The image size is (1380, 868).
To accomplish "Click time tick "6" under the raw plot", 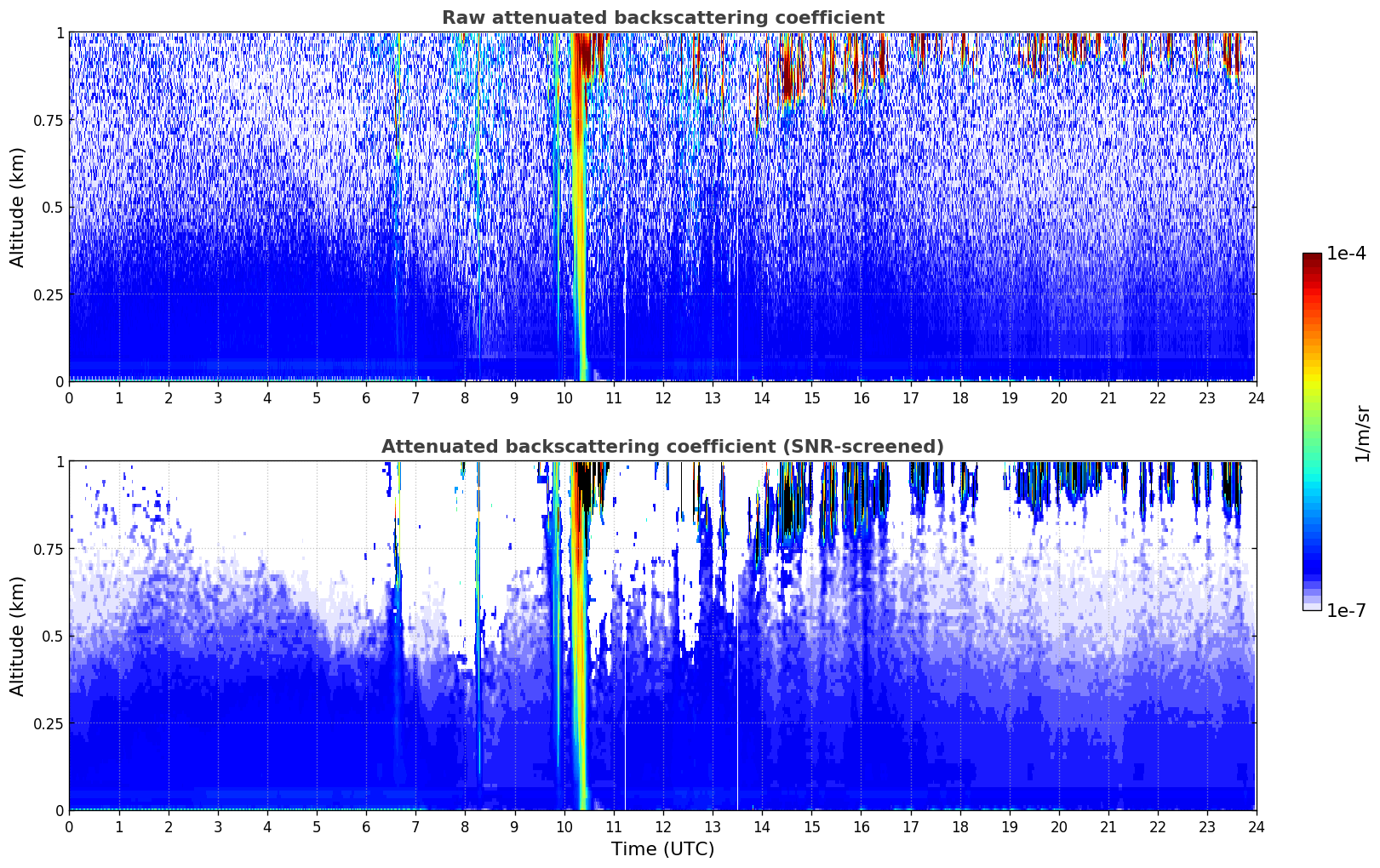I will [366, 397].
